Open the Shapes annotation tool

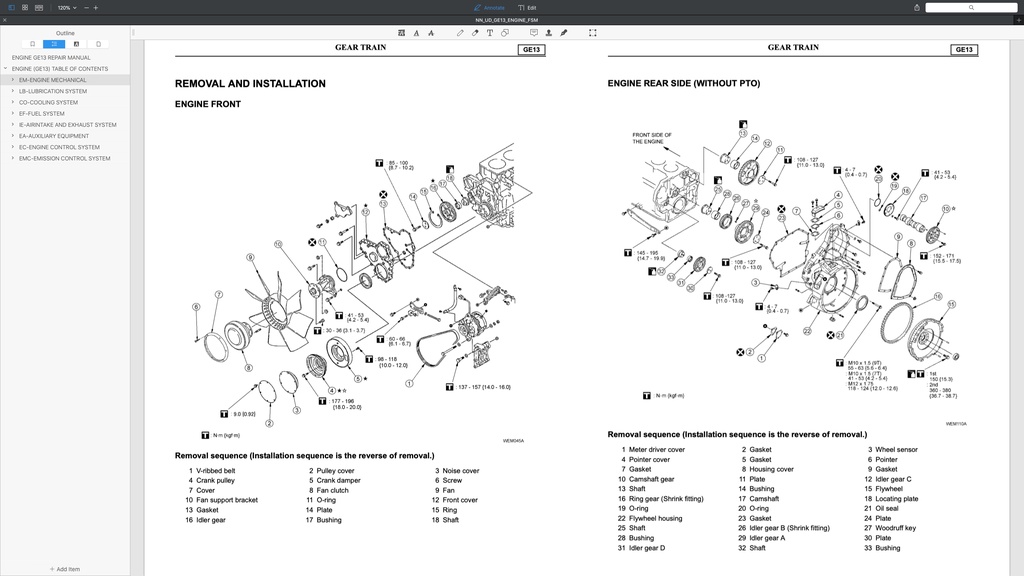pyautogui.click(x=504, y=32)
